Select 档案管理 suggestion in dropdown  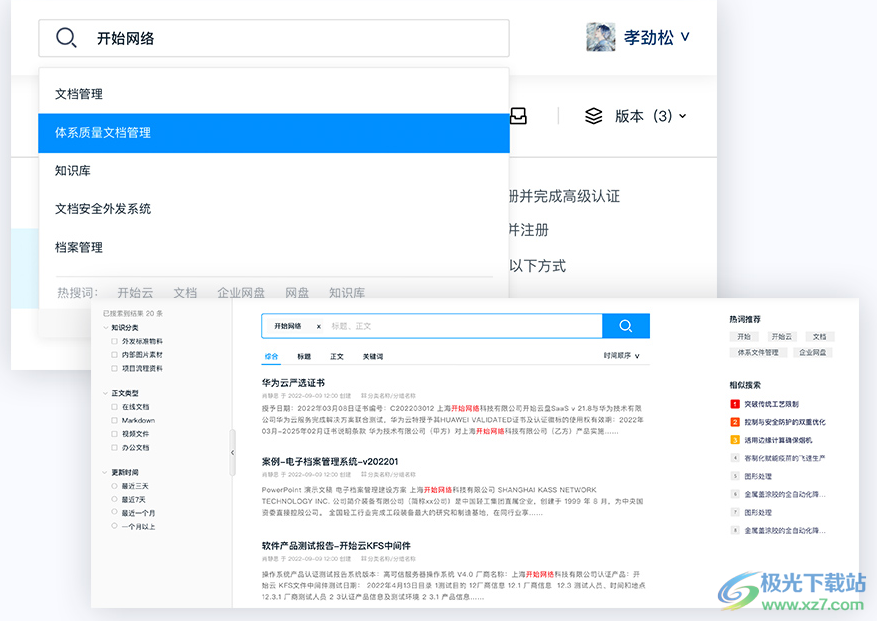[x=274, y=247]
